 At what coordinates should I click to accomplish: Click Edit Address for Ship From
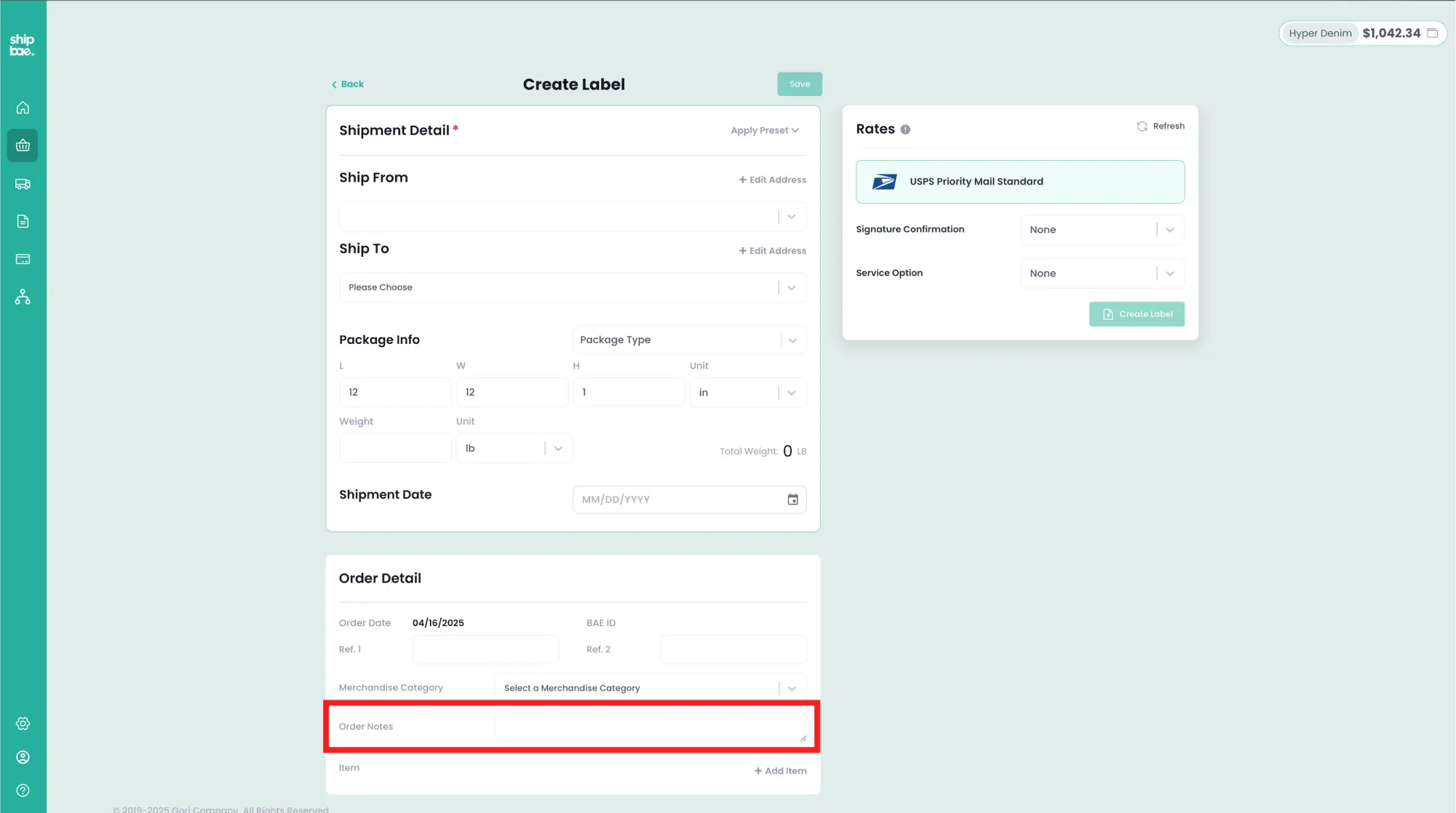click(x=773, y=180)
